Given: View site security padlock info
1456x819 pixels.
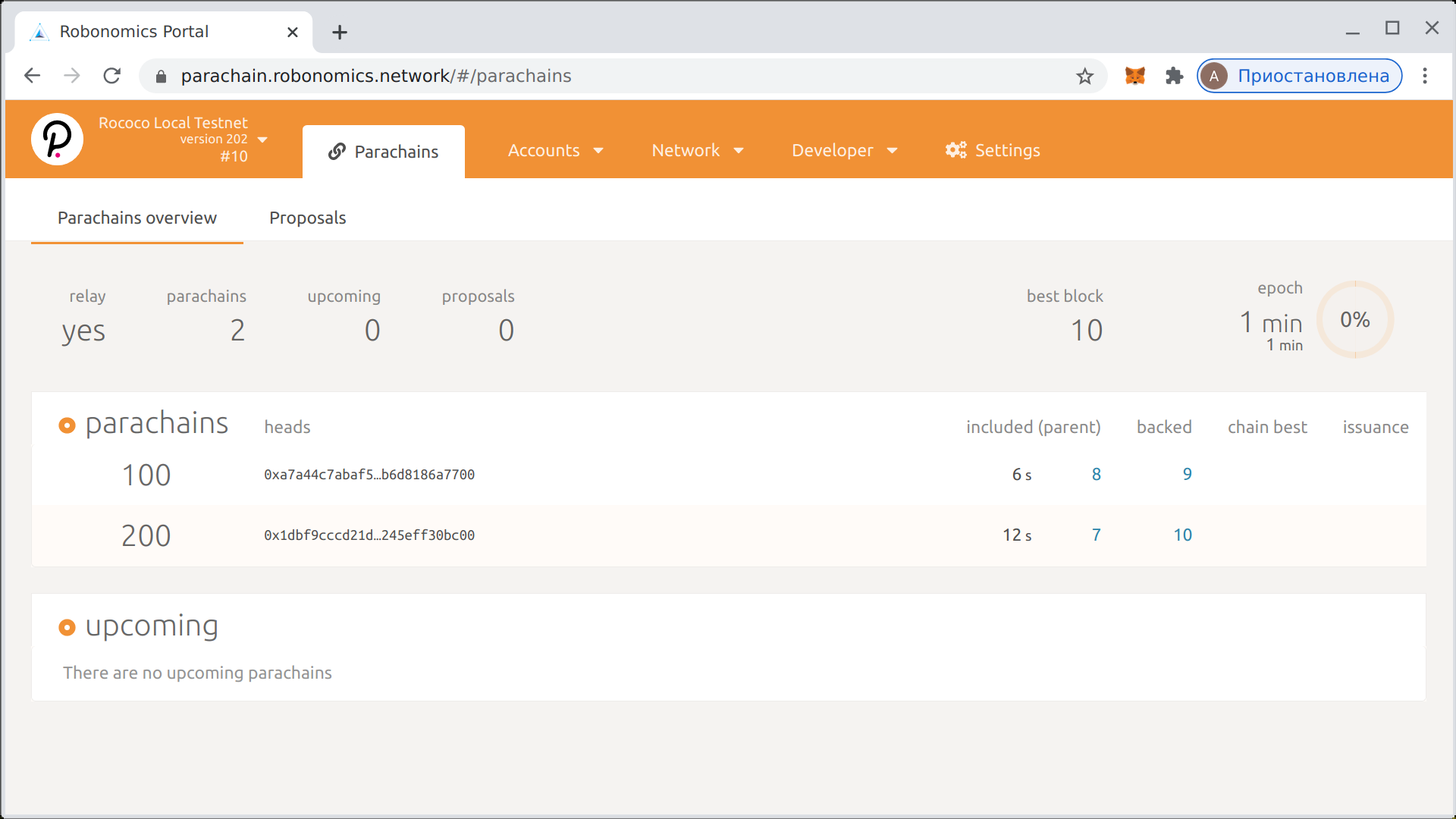Looking at the screenshot, I should [x=161, y=76].
